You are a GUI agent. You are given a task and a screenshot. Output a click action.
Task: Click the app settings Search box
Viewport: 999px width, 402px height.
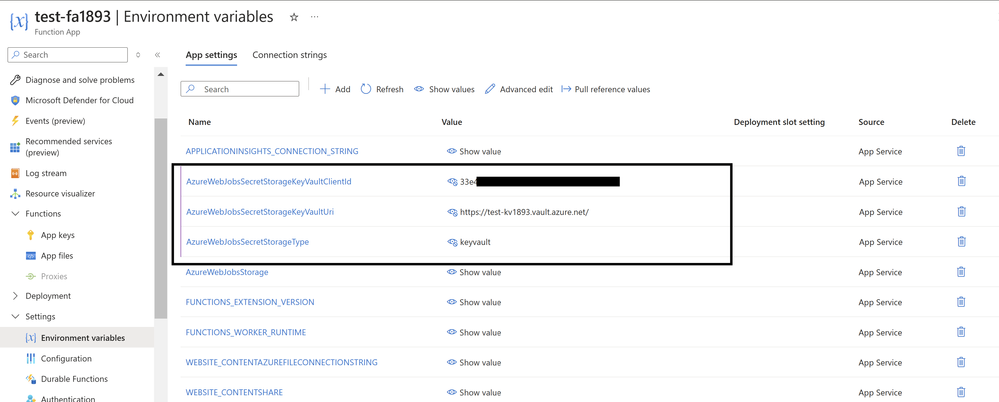pos(240,89)
